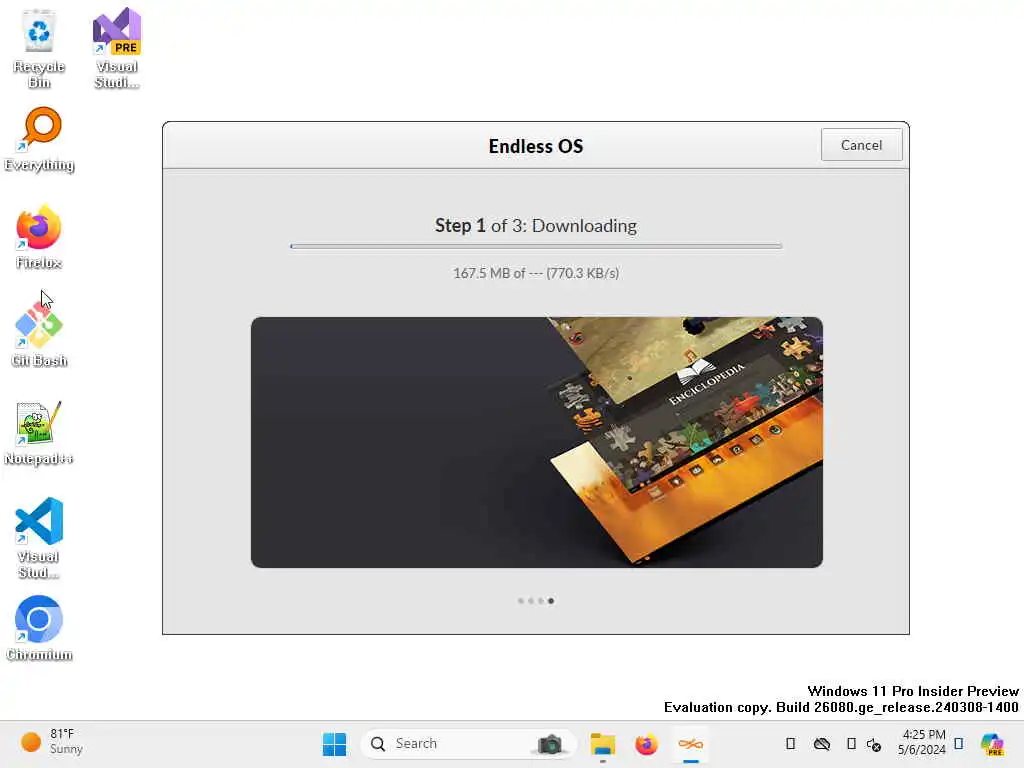Click the camera icon in the search box
This screenshot has width=1024, height=768.
(550, 744)
